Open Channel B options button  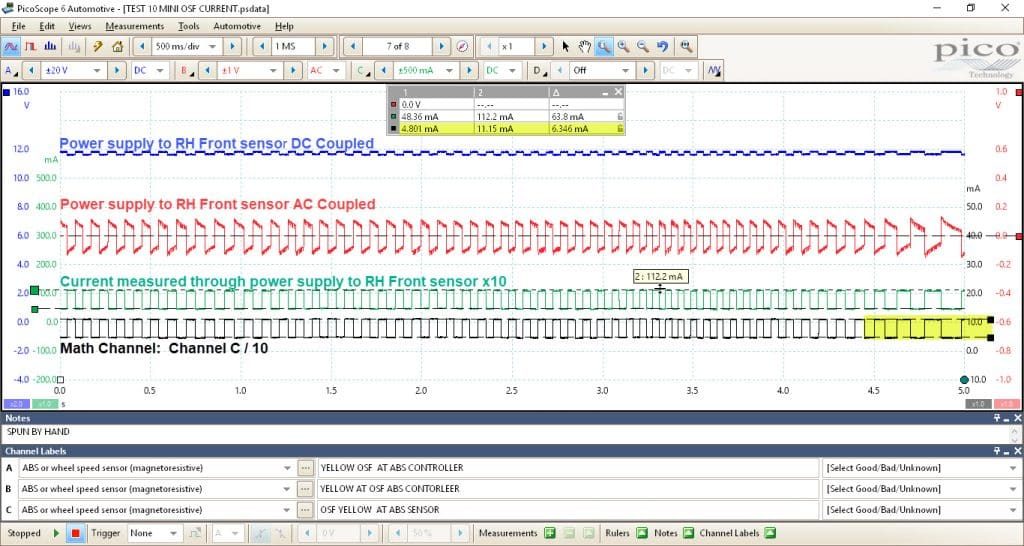(x=187, y=70)
